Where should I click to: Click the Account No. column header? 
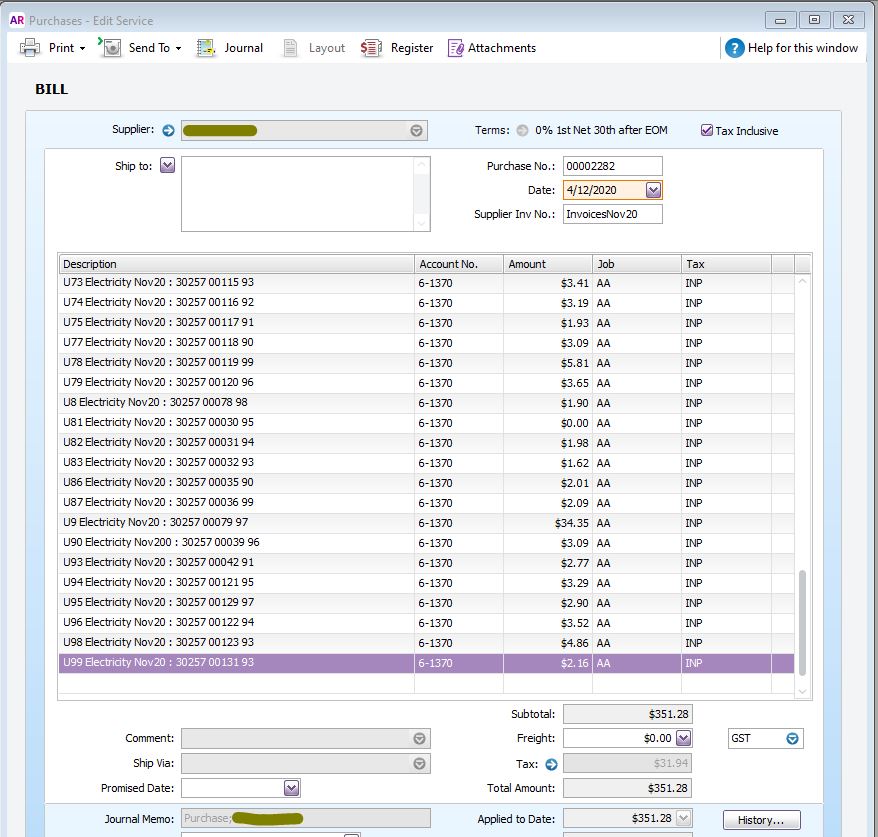coord(459,264)
